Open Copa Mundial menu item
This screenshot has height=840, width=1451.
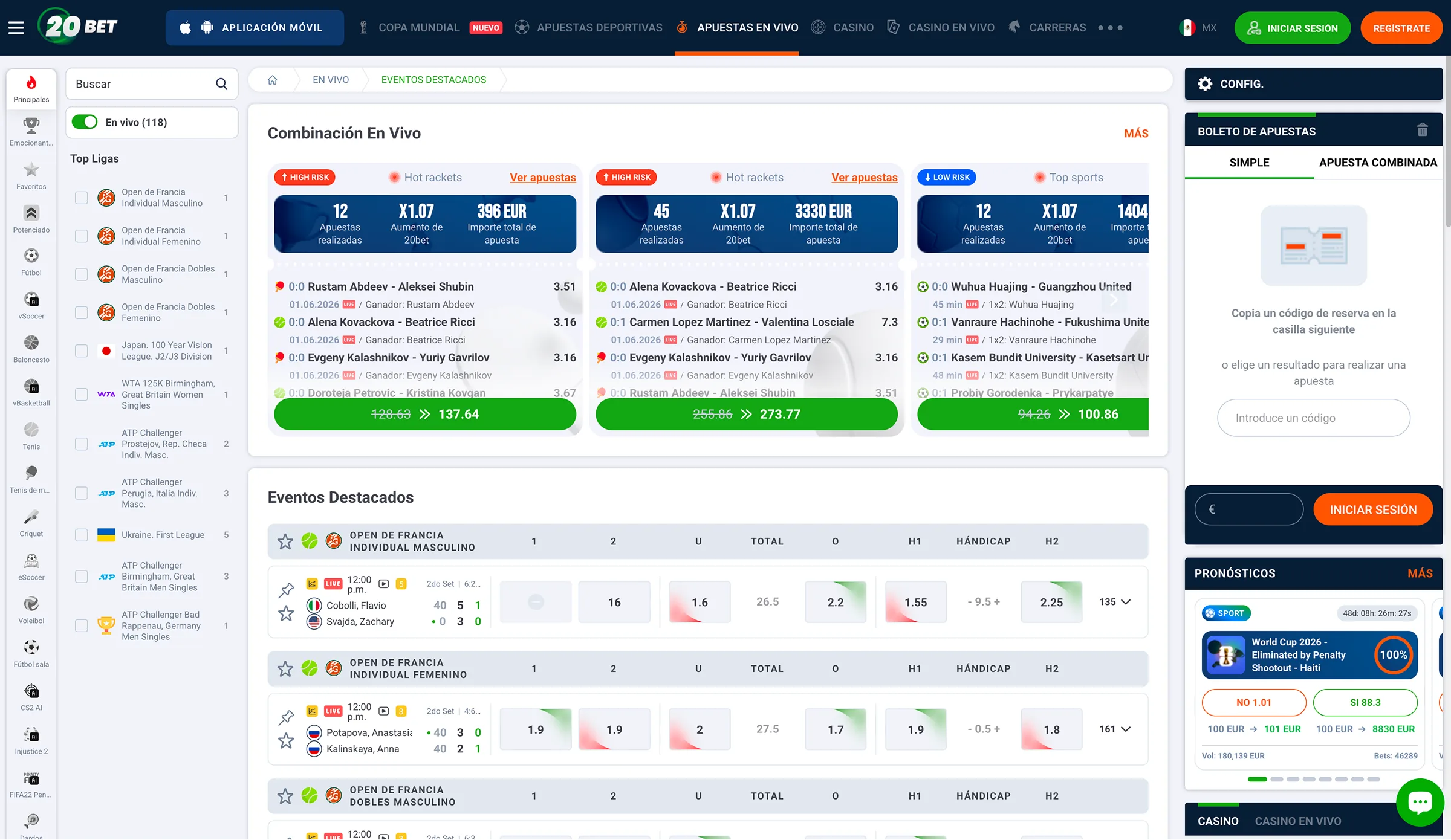430,28
